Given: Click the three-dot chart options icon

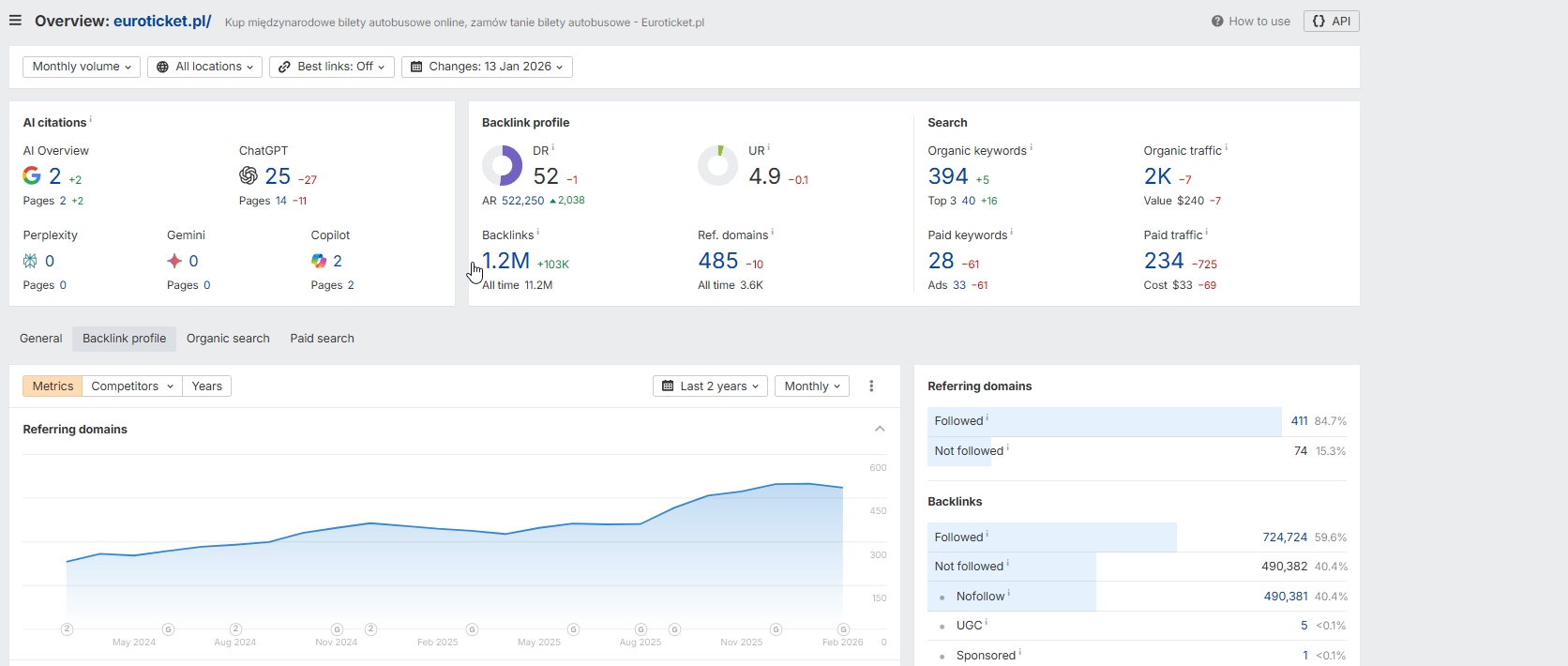Looking at the screenshot, I should pyautogui.click(x=871, y=386).
